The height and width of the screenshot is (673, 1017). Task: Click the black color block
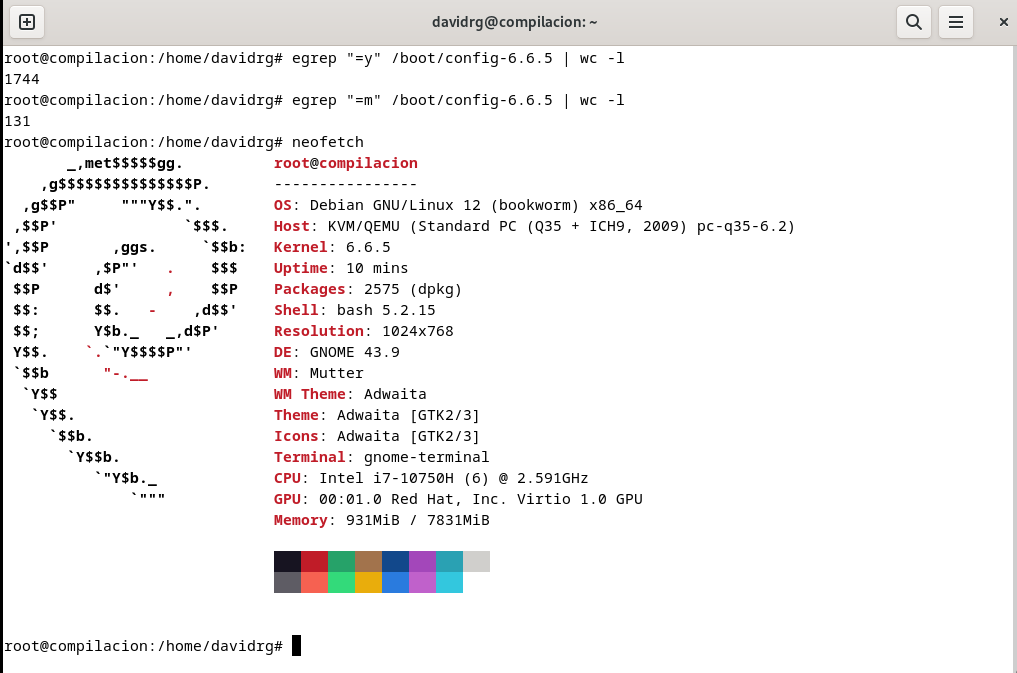coord(287,561)
